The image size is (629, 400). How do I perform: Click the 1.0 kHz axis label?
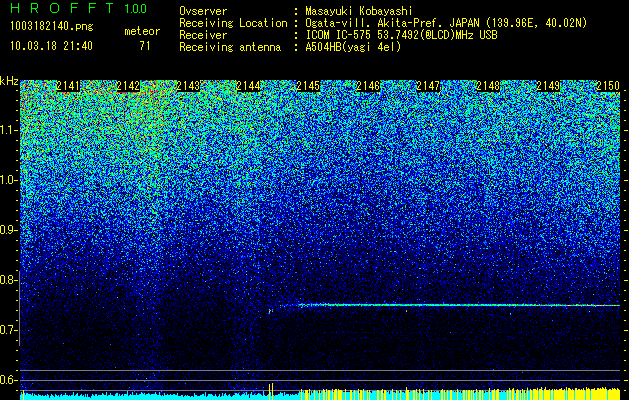pos(9,180)
